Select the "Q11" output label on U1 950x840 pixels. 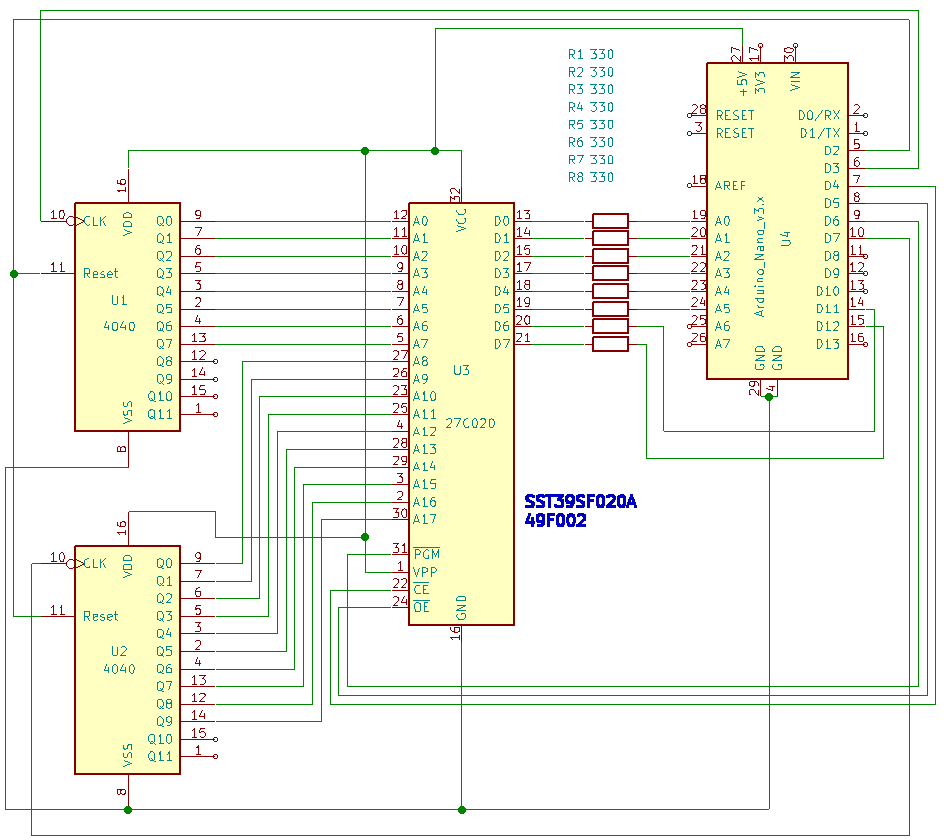(160, 415)
